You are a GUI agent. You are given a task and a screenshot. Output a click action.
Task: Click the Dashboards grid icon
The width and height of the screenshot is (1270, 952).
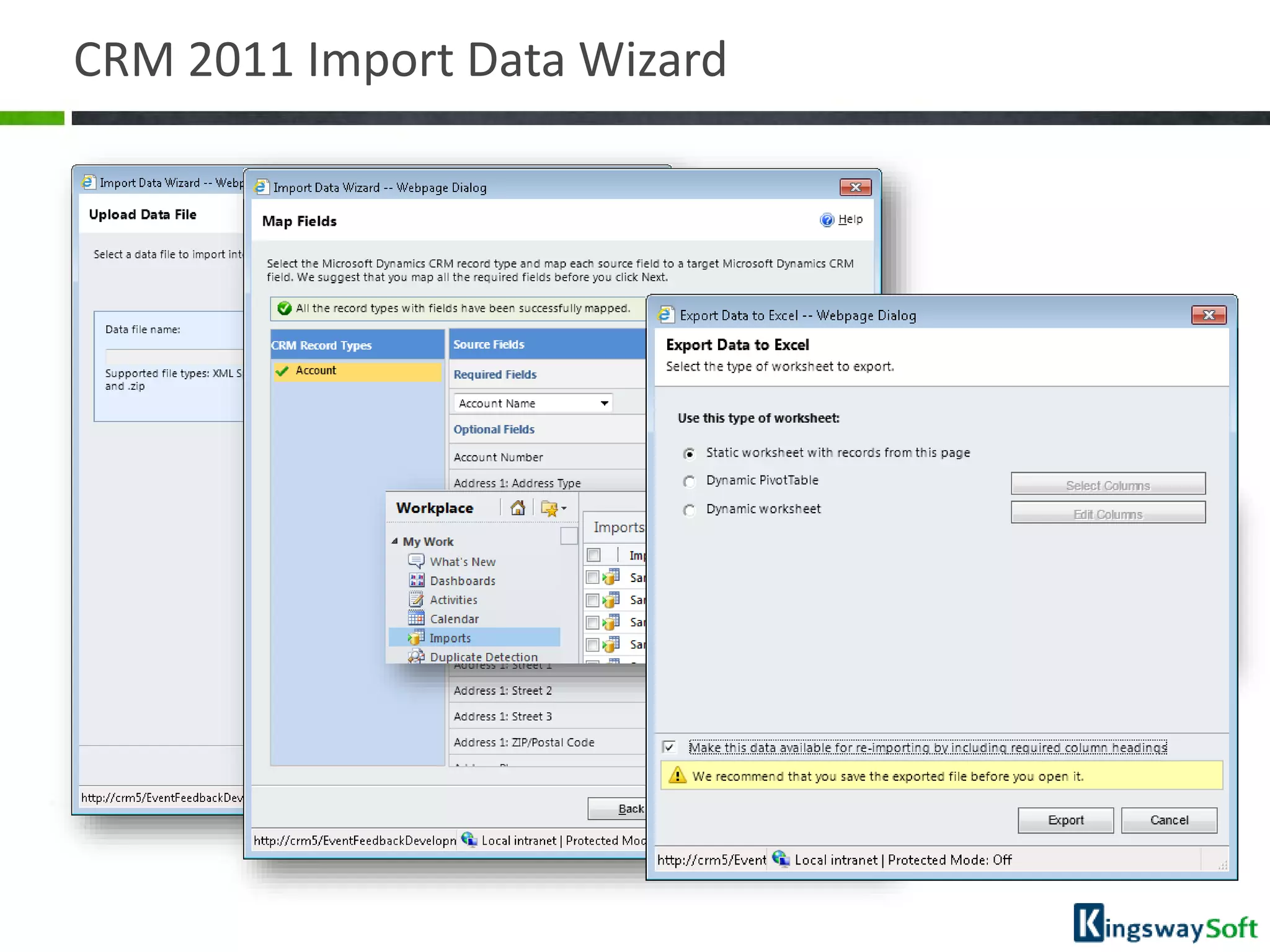tap(417, 580)
